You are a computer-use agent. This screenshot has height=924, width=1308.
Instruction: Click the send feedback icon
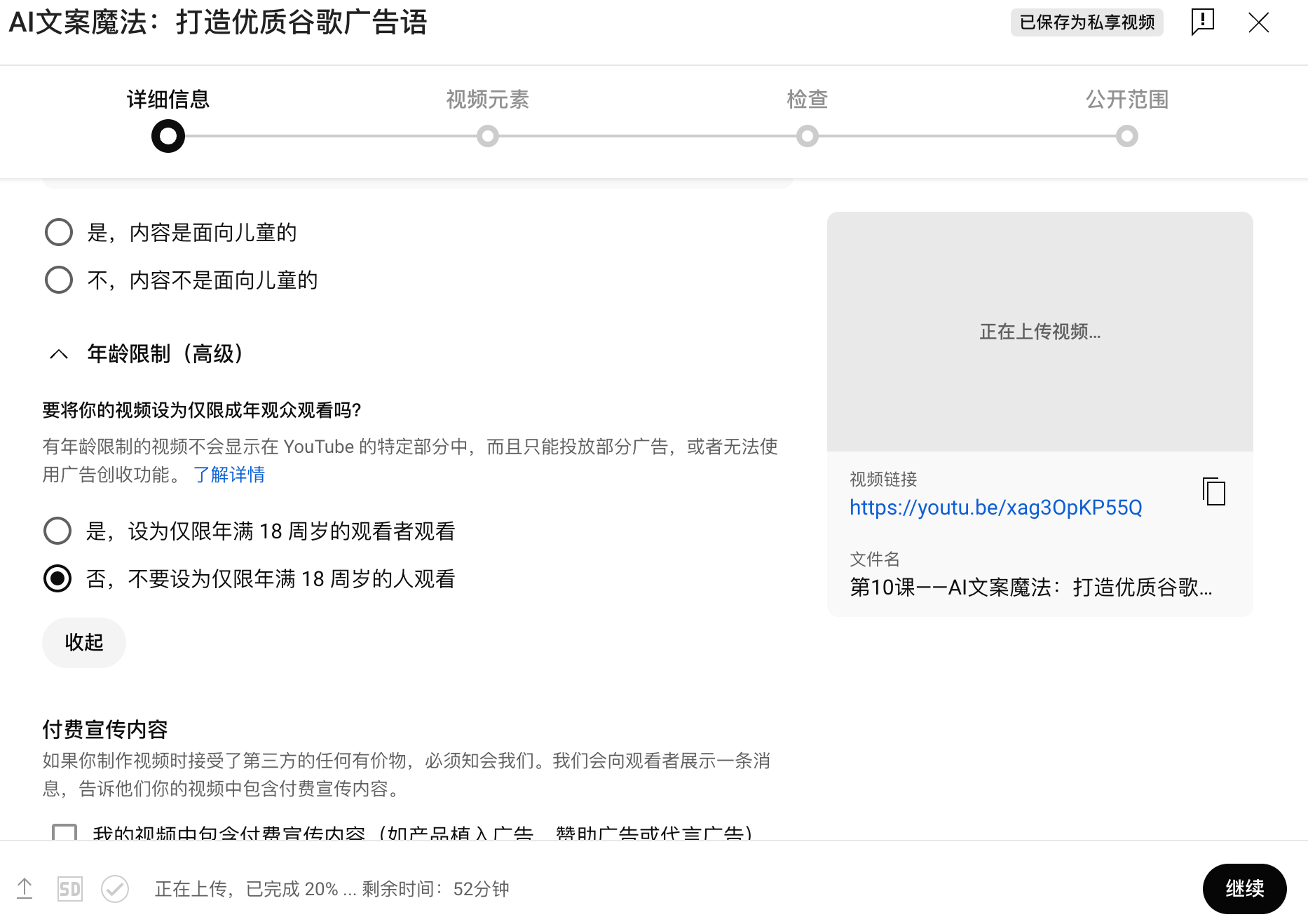pyautogui.click(x=1202, y=22)
